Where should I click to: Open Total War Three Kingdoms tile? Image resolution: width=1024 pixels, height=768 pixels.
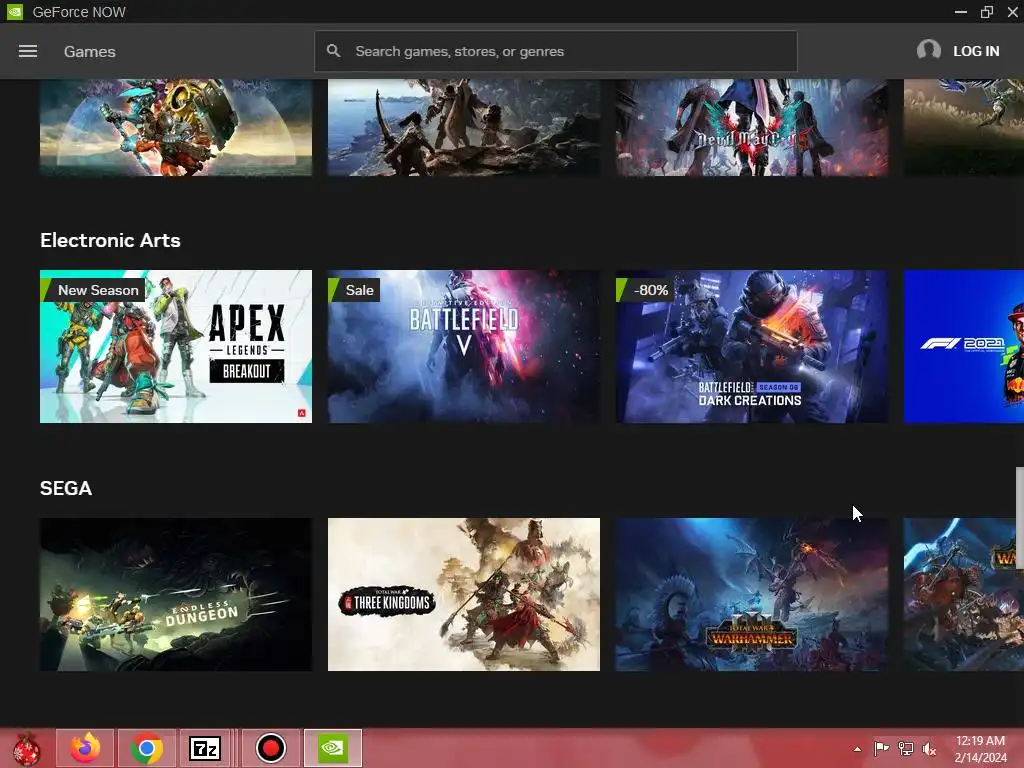[x=464, y=594]
